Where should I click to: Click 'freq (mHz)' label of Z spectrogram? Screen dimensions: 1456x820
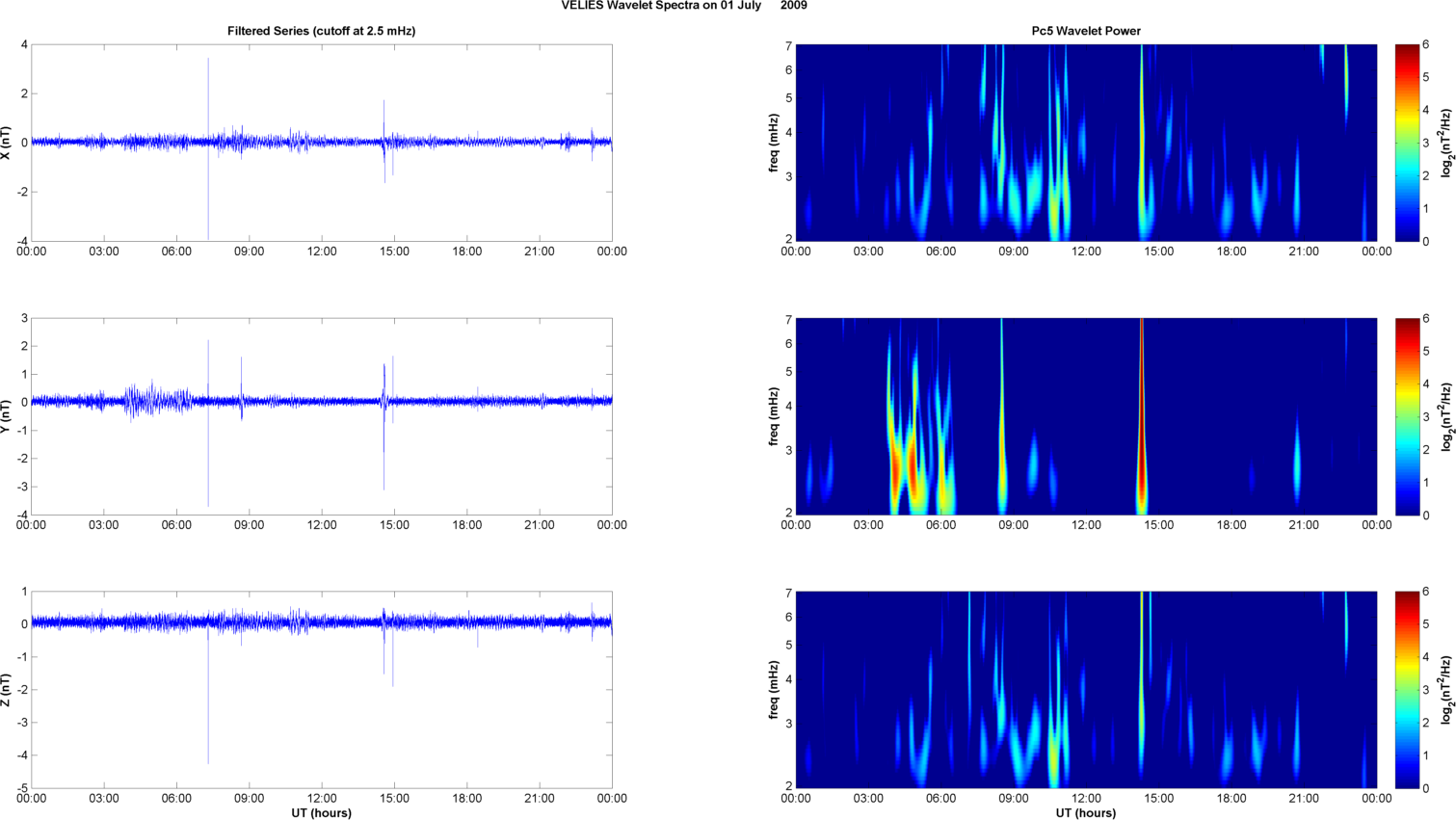pyautogui.click(x=774, y=690)
